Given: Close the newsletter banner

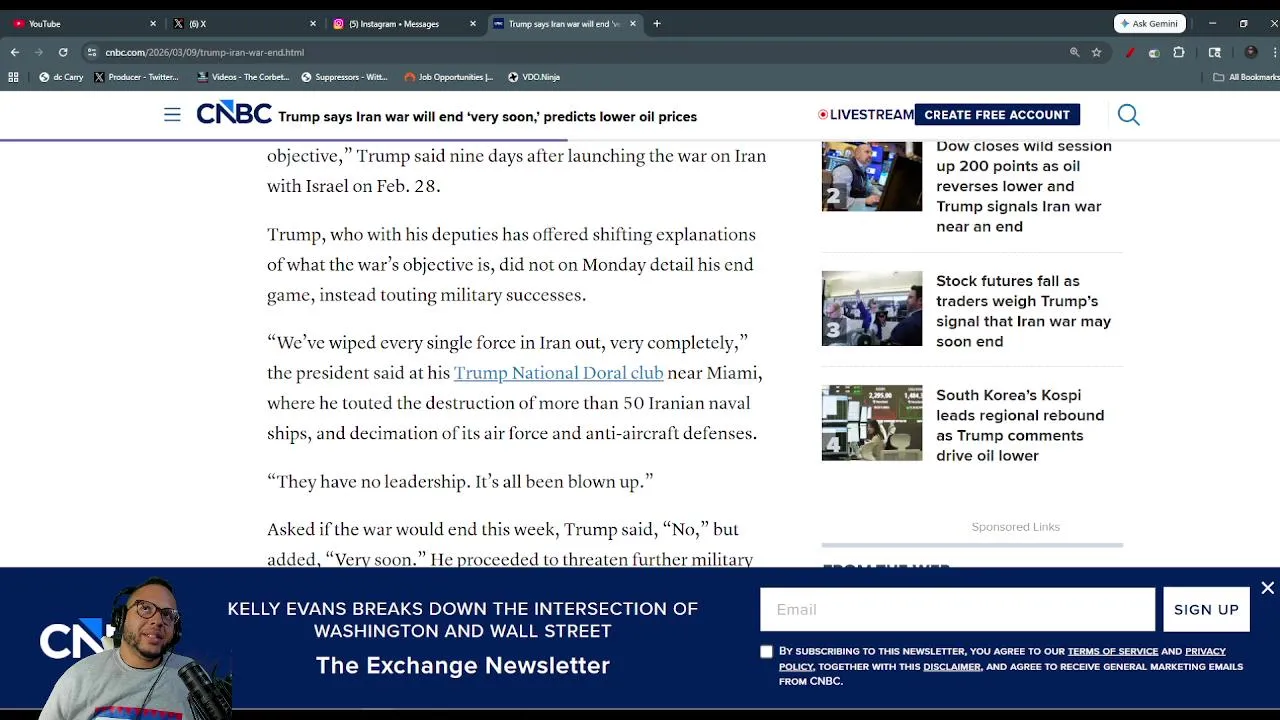Looking at the screenshot, I should point(1267,588).
